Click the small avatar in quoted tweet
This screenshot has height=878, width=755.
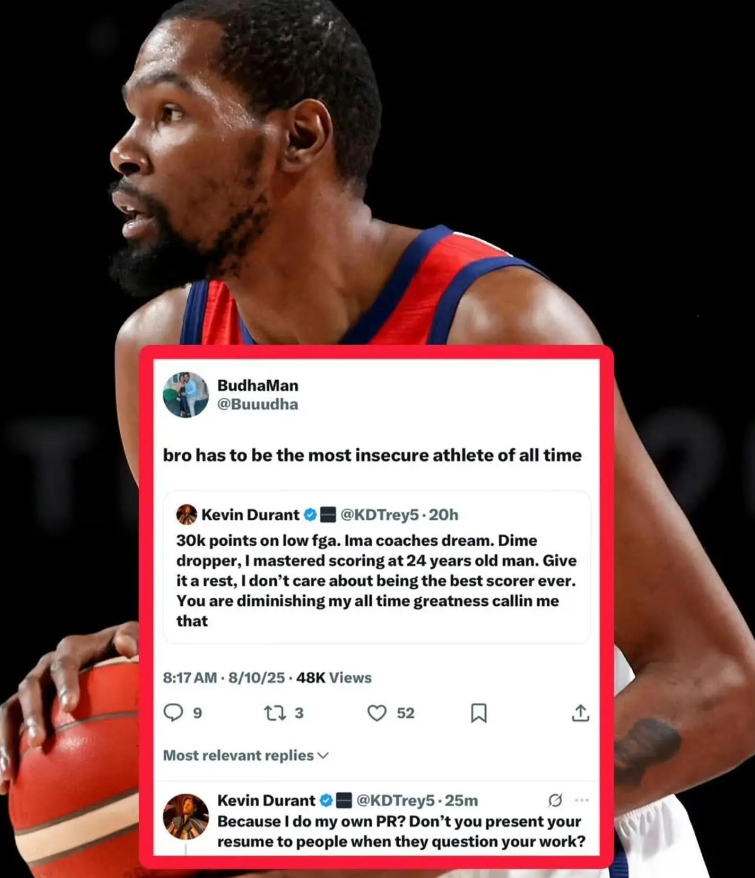[187, 514]
